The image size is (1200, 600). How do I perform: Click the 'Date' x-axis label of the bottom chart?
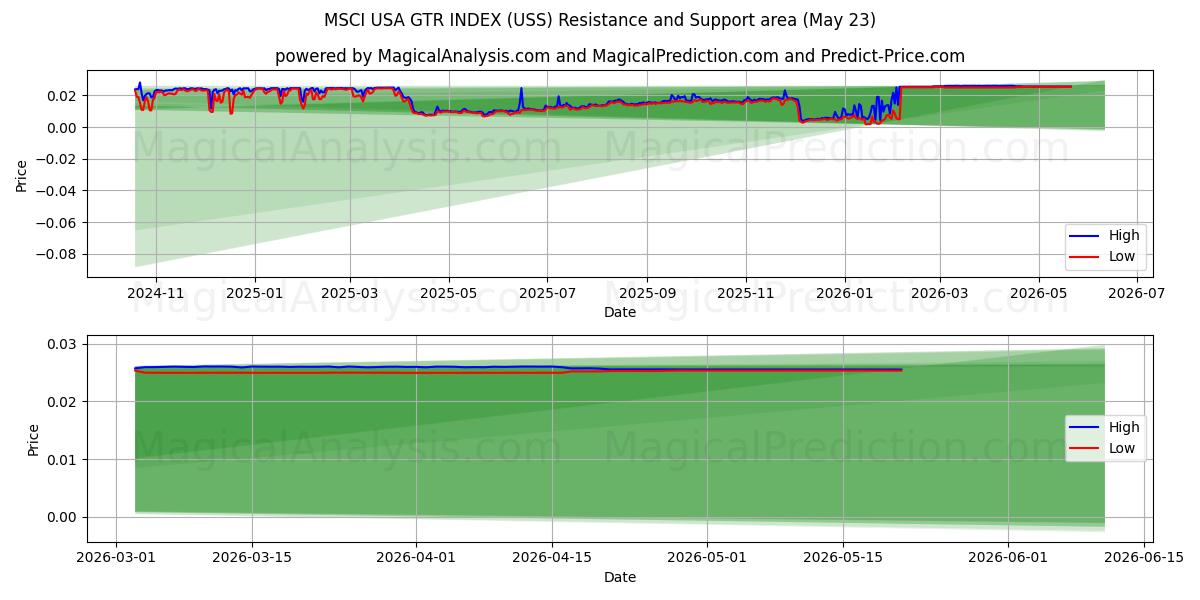click(619, 578)
